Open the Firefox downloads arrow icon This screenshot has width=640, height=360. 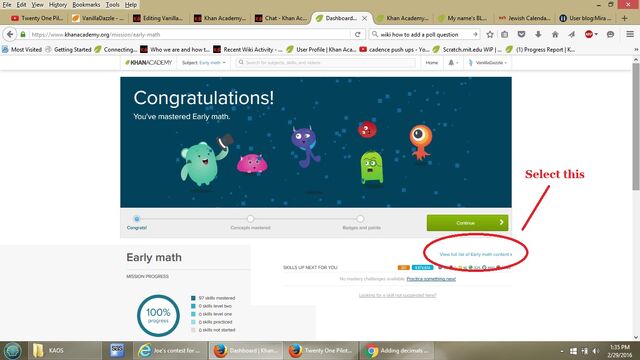point(538,35)
